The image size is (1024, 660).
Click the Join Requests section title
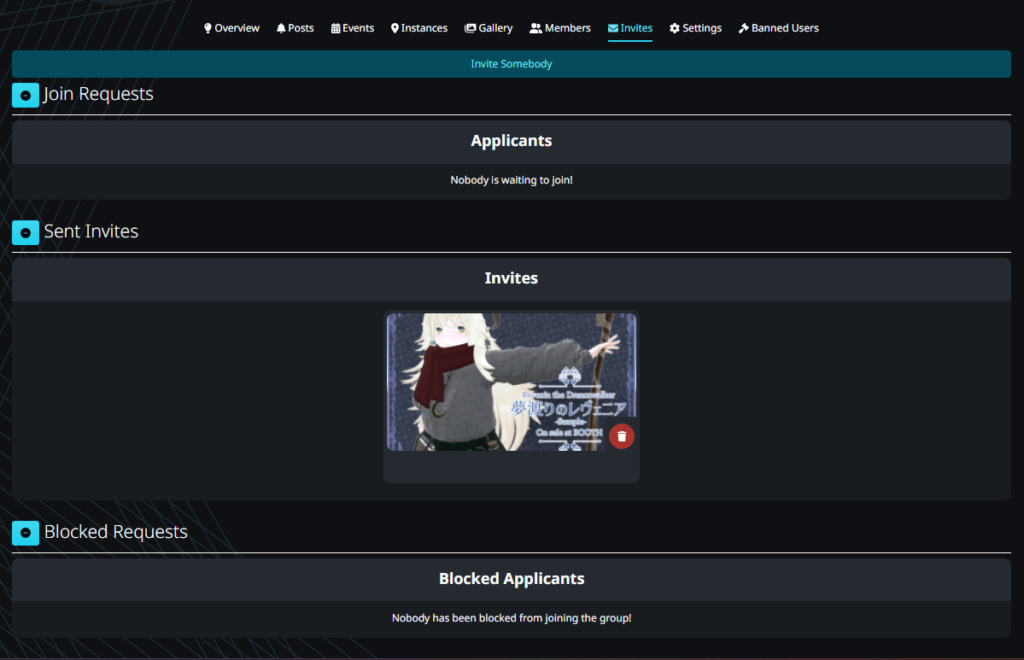98,95
